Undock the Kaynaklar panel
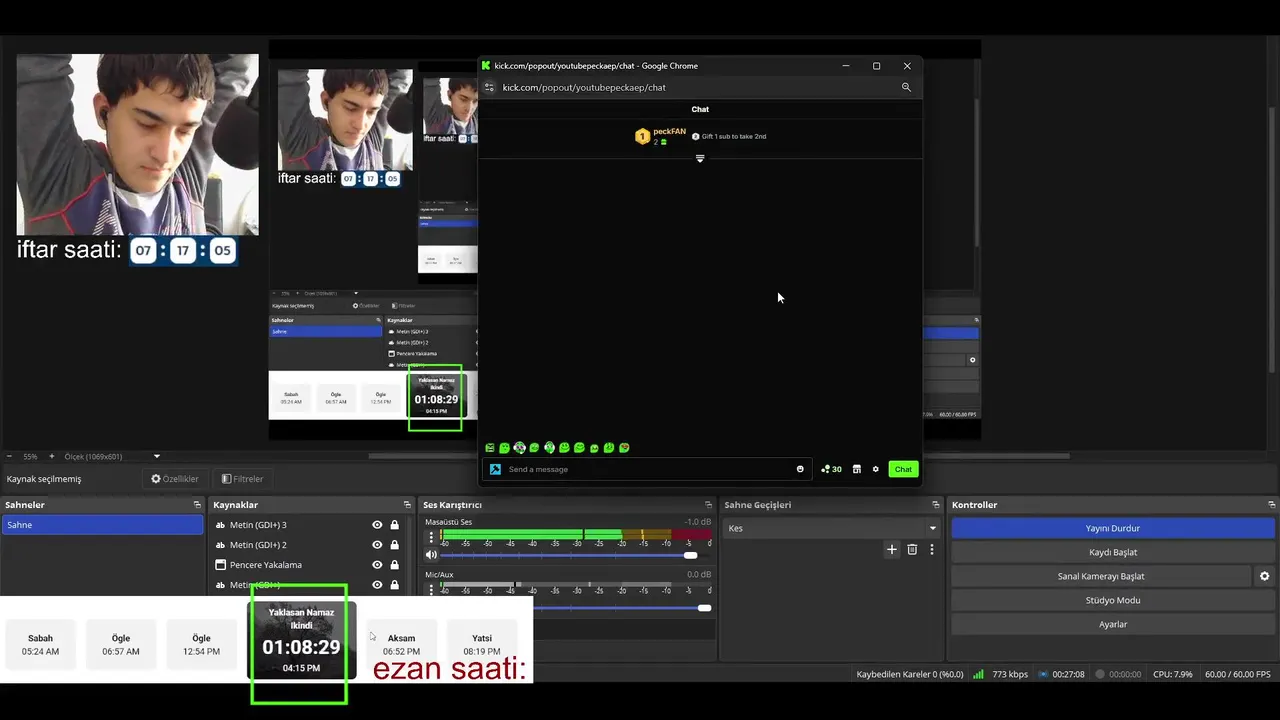The image size is (1280, 720). click(407, 505)
